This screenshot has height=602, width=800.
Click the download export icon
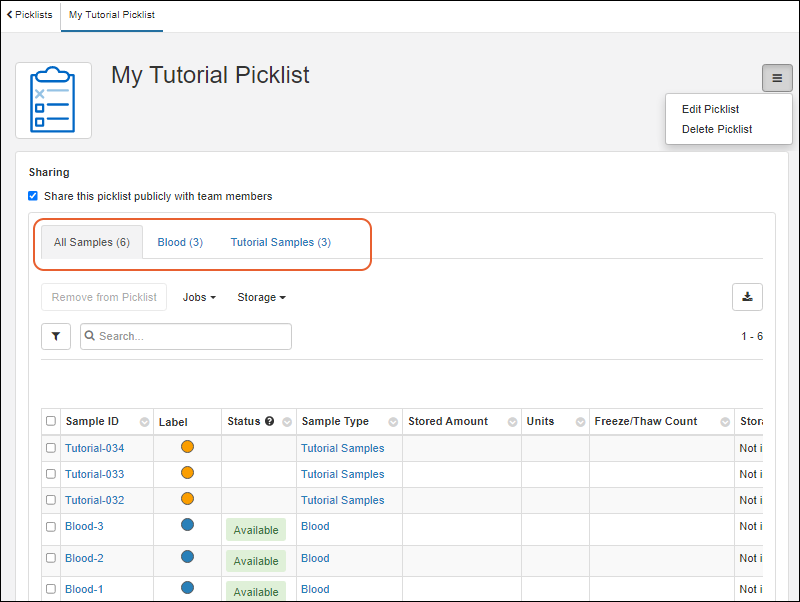(747, 296)
